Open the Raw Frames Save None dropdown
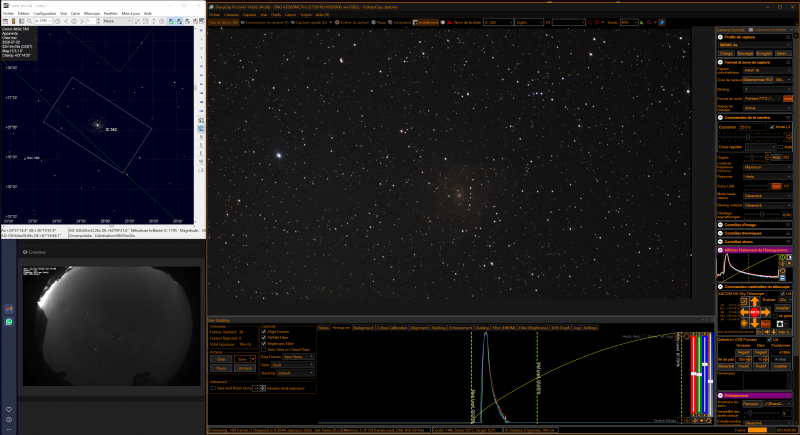Viewport: 800px width, 435px height. coord(298,357)
